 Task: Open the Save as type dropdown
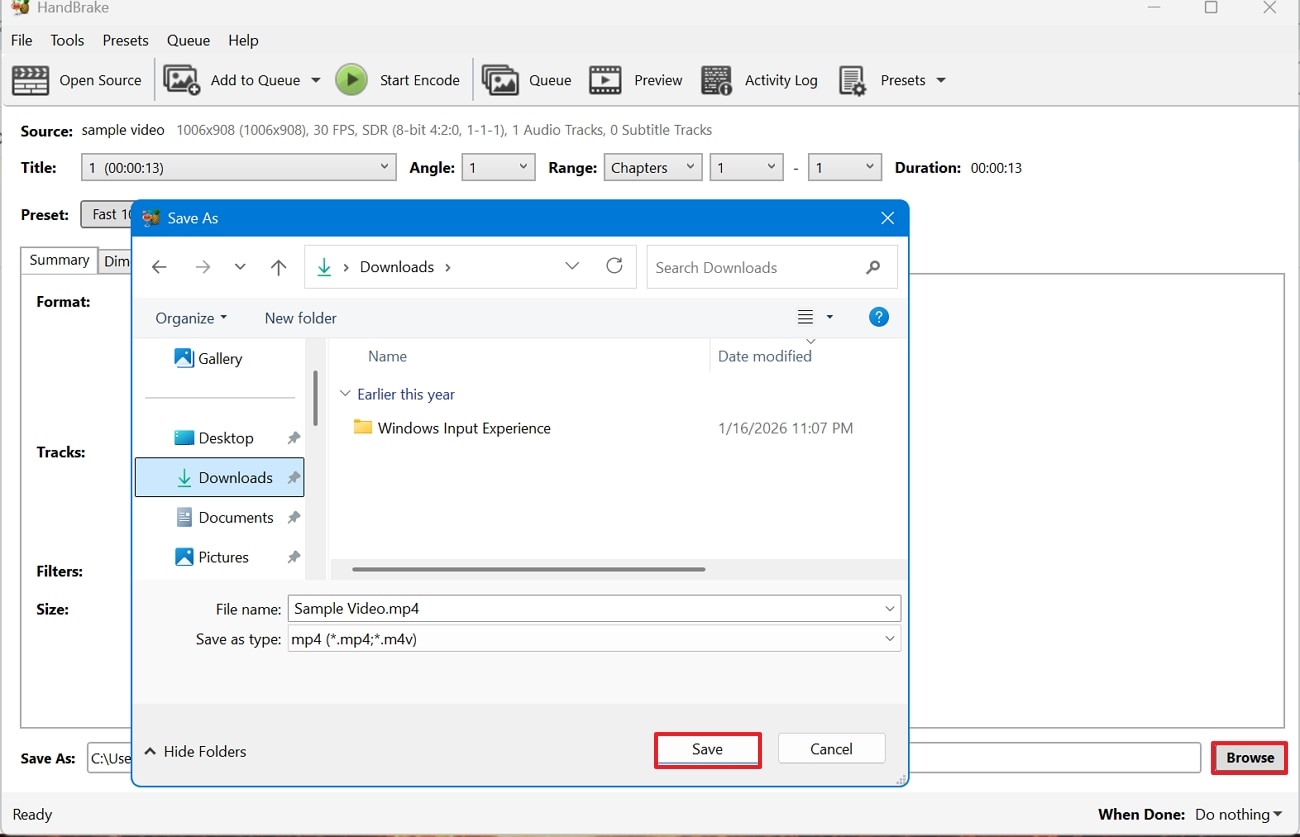889,639
